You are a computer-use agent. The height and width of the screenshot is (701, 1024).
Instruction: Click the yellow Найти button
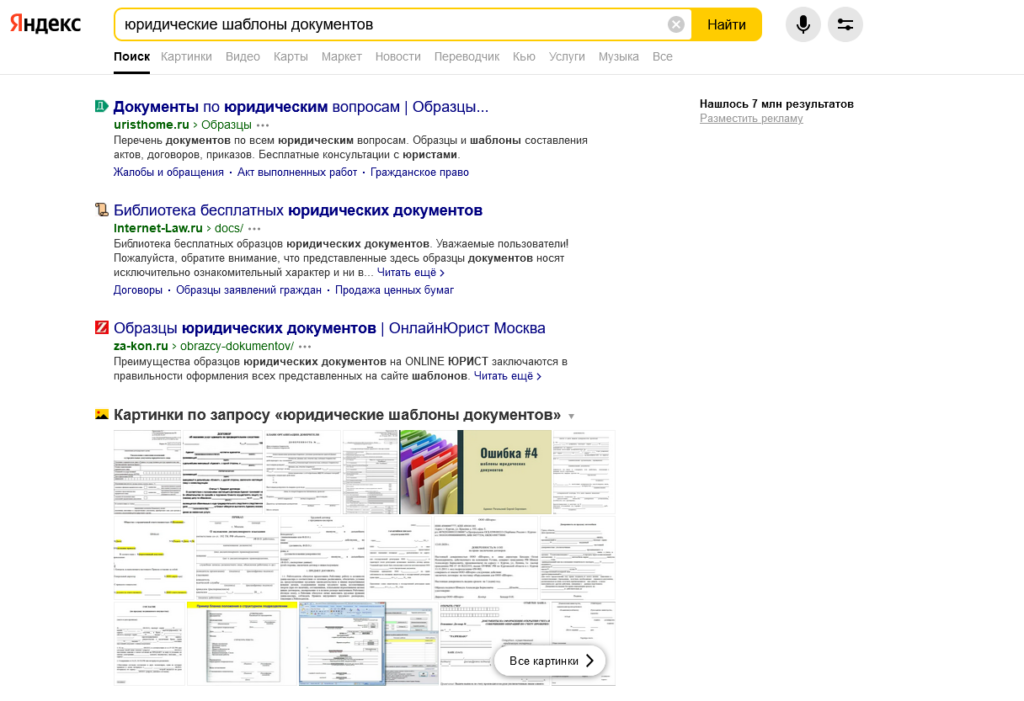click(726, 24)
